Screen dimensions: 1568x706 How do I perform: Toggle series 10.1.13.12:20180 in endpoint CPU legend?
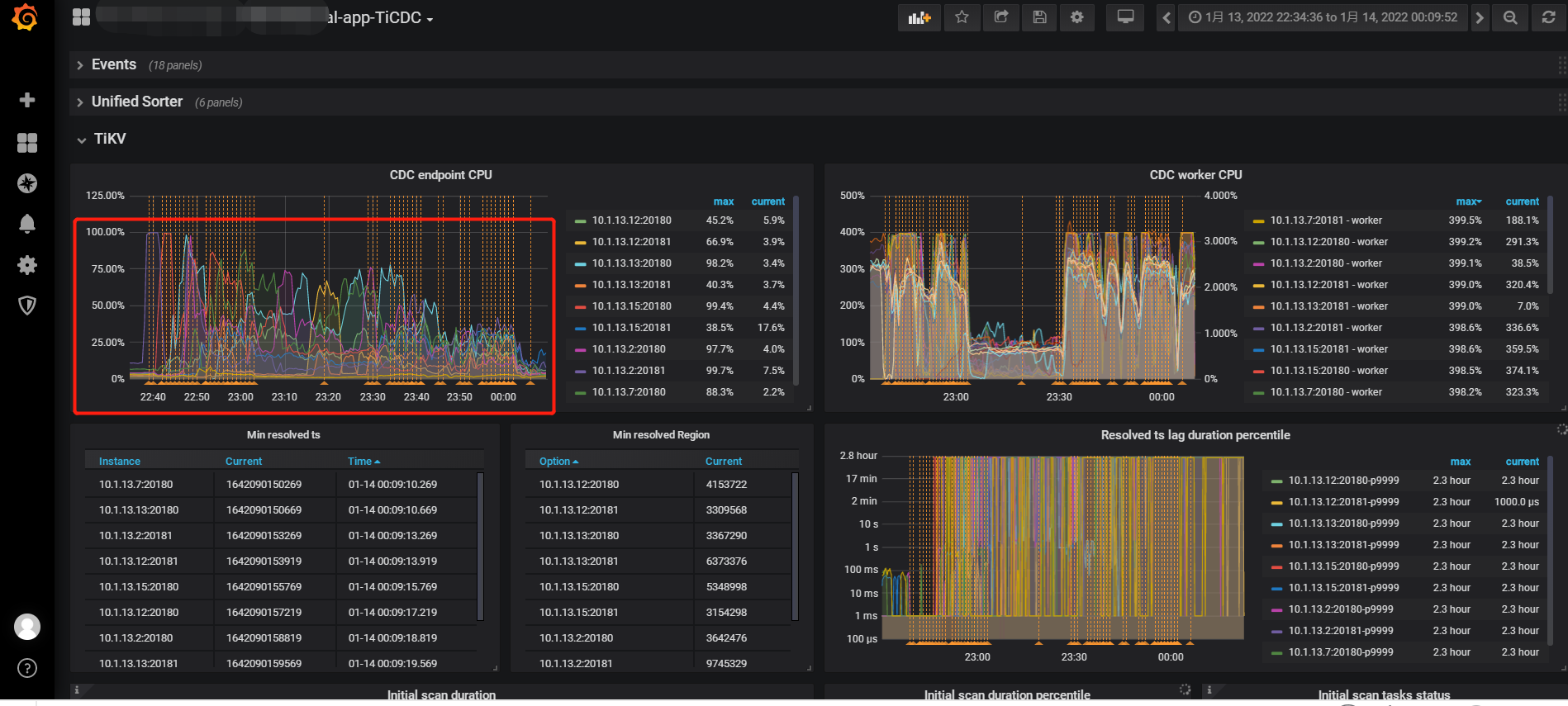click(631, 220)
